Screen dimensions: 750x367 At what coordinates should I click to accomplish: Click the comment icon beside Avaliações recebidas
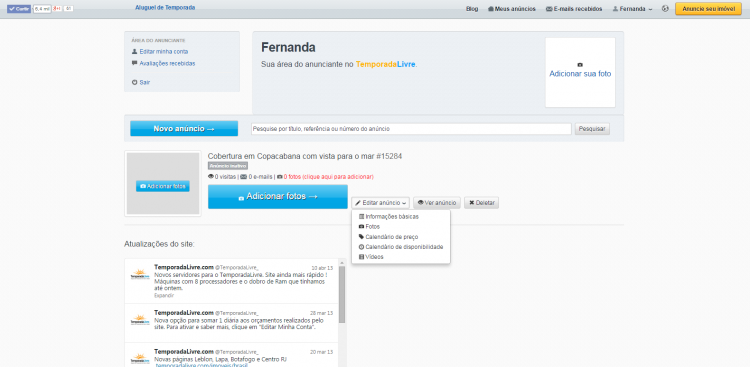click(x=134, y=63)
